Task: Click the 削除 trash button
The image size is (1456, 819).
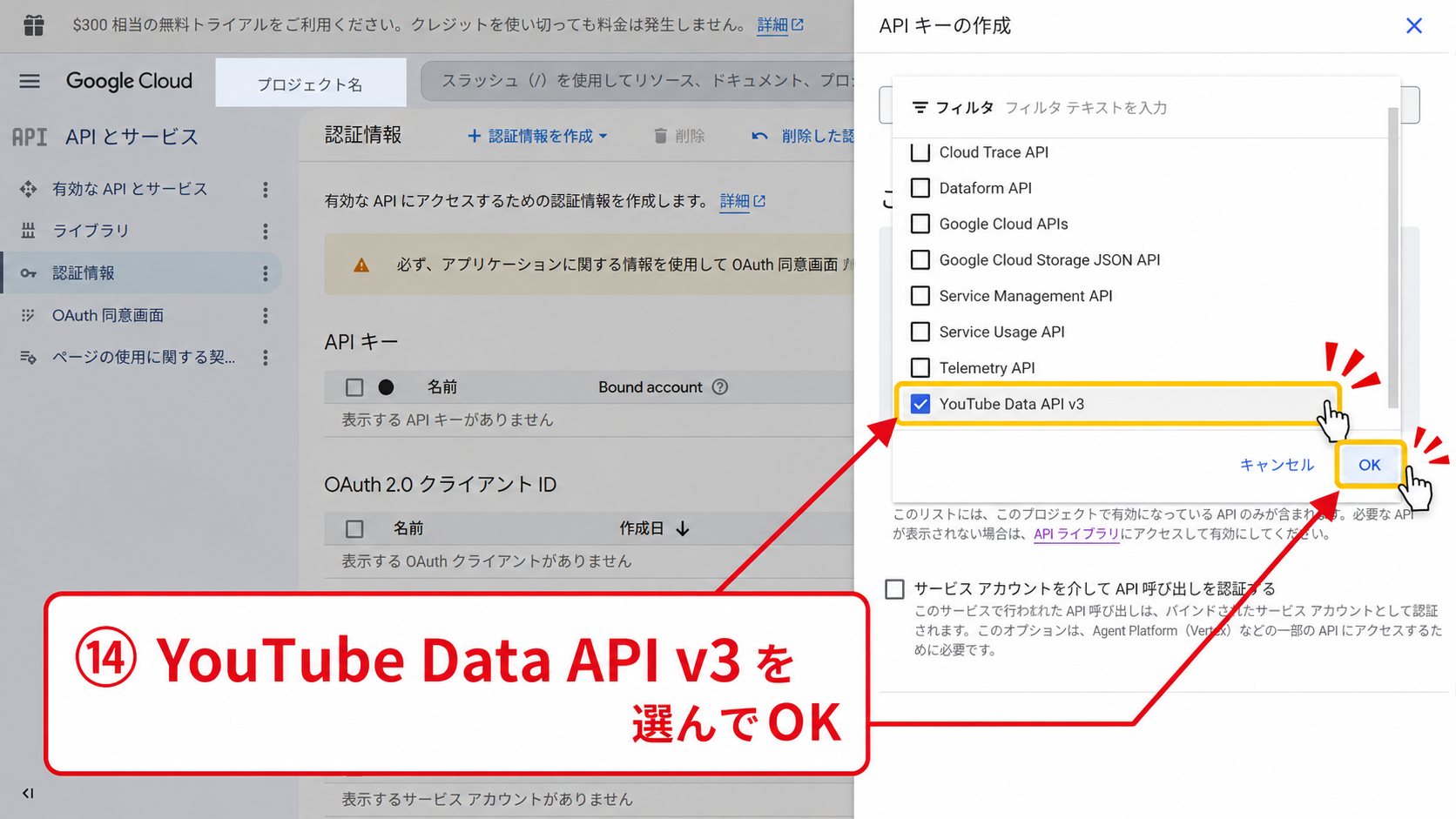Action: pyautogui.click(x=679, y=136)
